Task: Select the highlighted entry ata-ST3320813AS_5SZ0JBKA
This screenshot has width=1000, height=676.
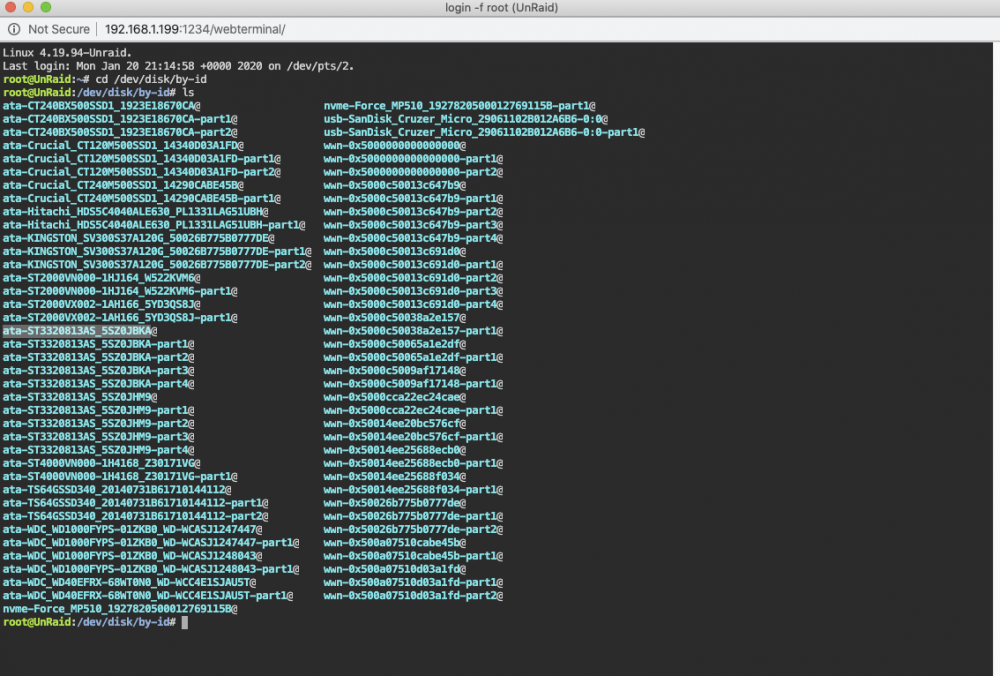Action: pyautogui.click(x=77, y=331)
